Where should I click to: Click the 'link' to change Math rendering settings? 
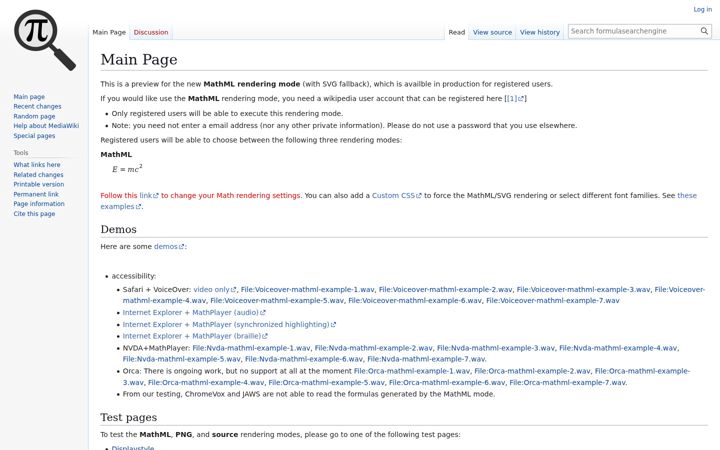149,195
